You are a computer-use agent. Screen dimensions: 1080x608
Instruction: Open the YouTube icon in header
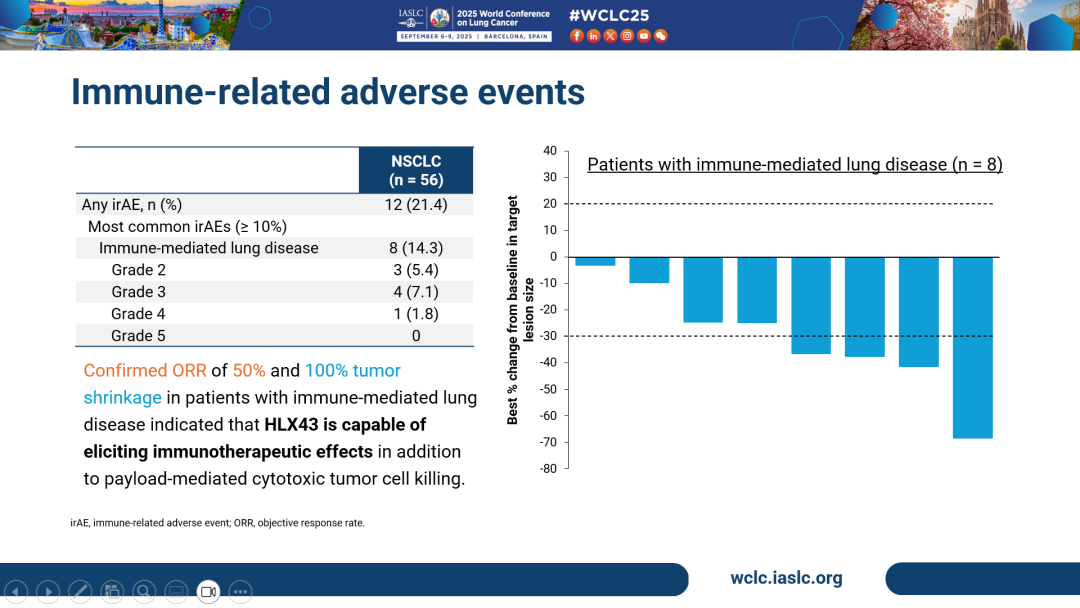point(644,36)
